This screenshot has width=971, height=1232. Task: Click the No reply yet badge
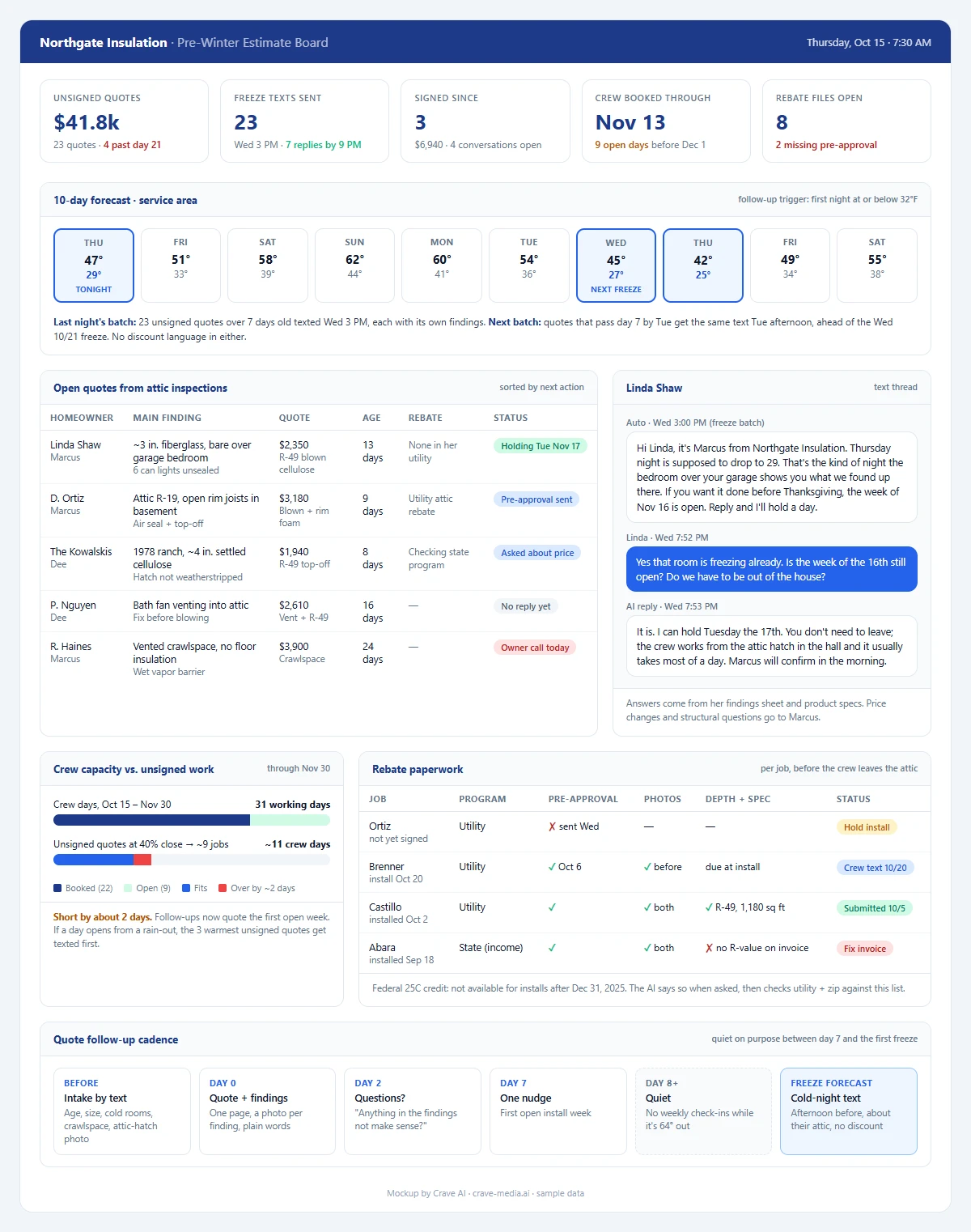[526, 606]
